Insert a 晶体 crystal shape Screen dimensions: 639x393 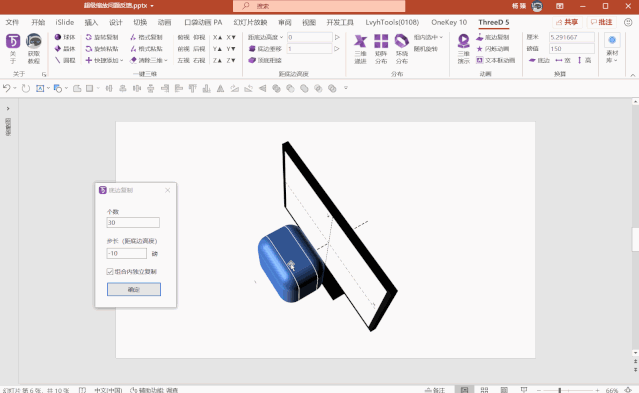pos(65,49)
